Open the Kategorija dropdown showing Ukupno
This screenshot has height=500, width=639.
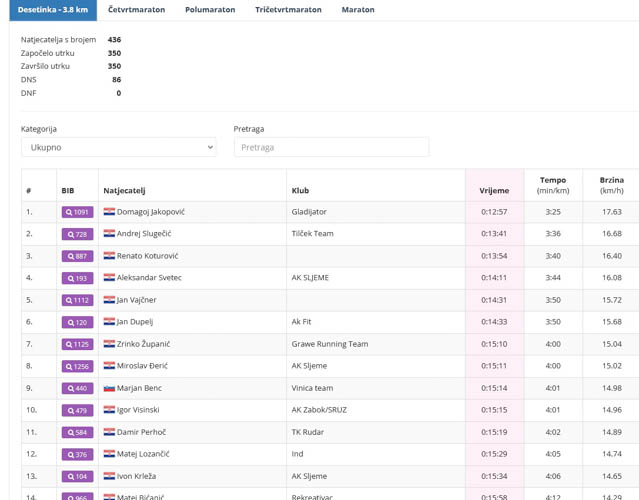tap(118, 147)
